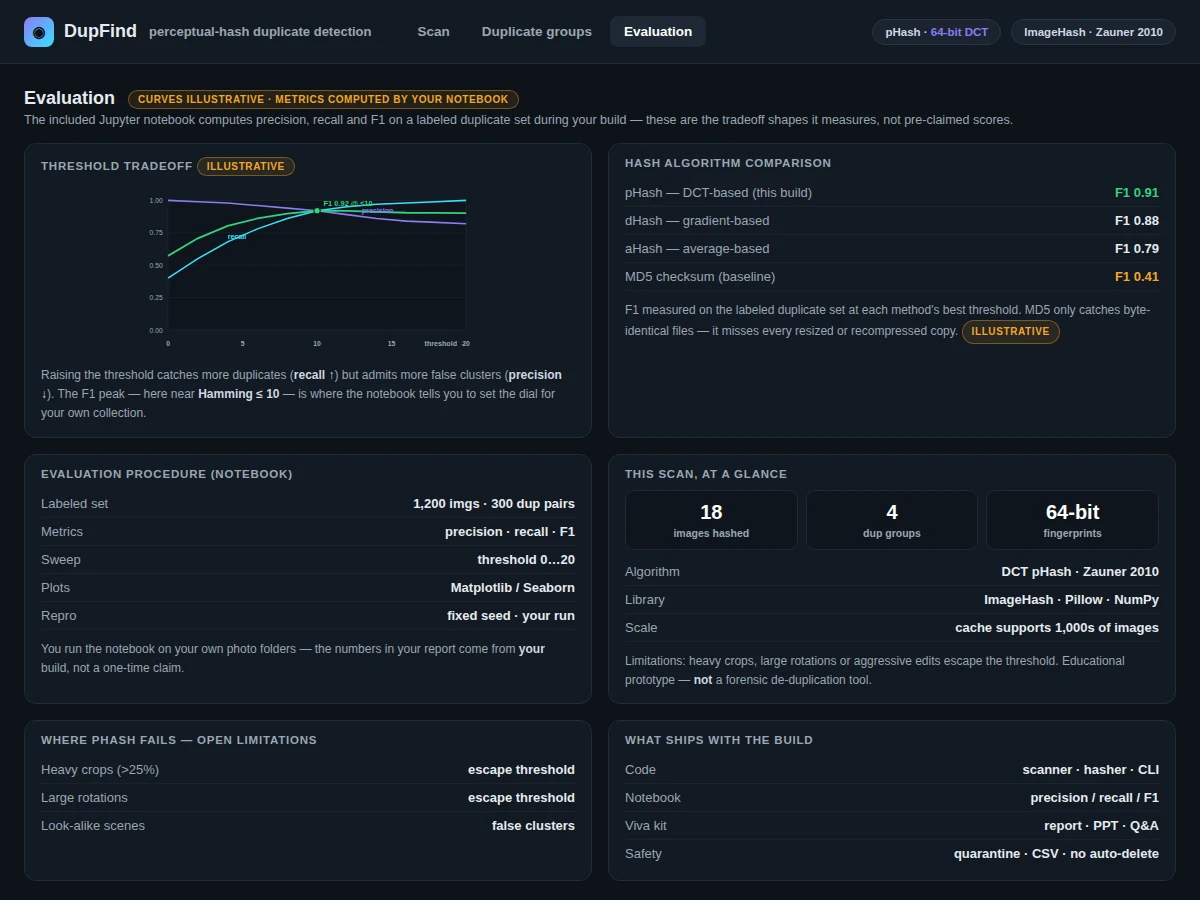Click the 64-bit fingerprints tile
Screen dimensions: 1200x900
click(1072, 520)
